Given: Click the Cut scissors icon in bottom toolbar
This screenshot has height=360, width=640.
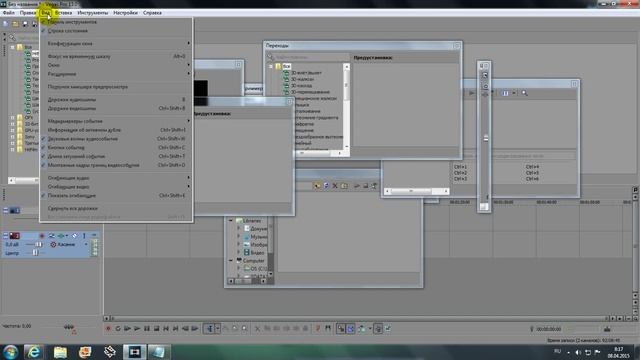Looking at the screenshot, I should tap(258, 329).
